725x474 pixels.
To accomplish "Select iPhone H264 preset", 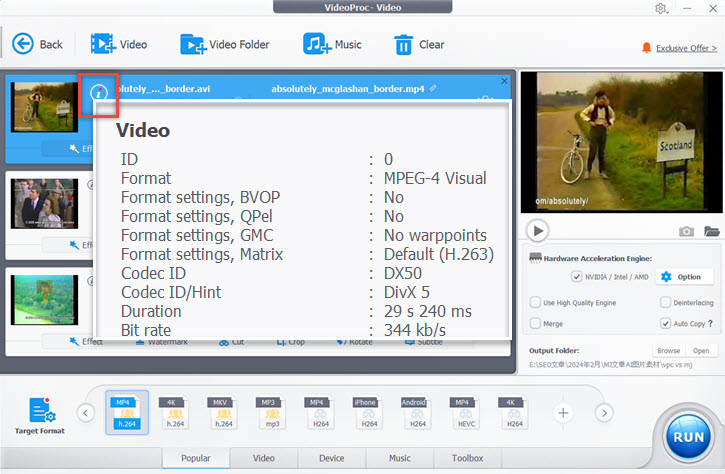I will [369, 412].
